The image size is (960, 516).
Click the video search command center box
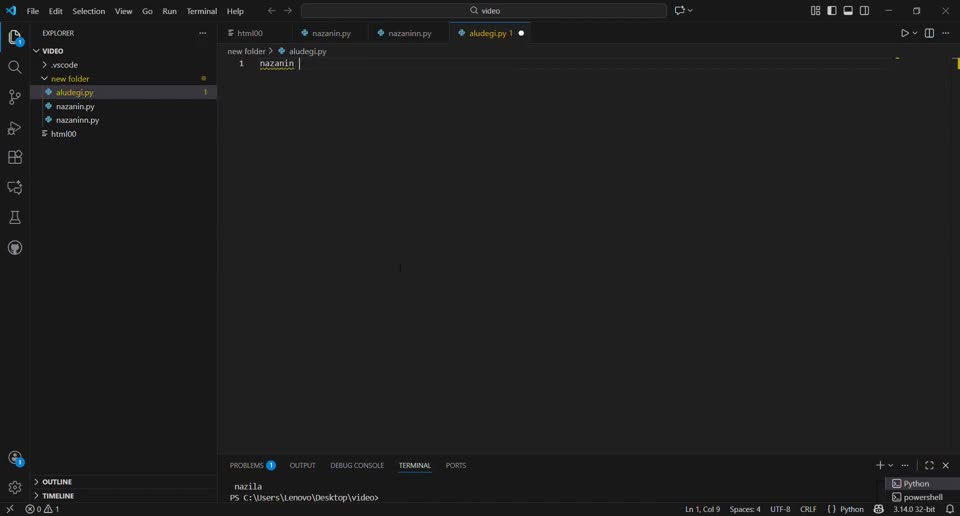(484, 11)
